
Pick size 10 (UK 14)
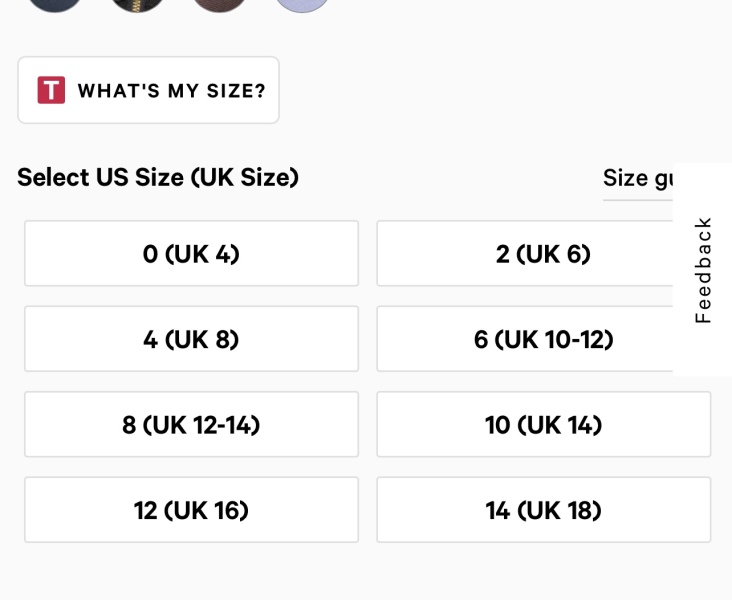tap(543, 425)
